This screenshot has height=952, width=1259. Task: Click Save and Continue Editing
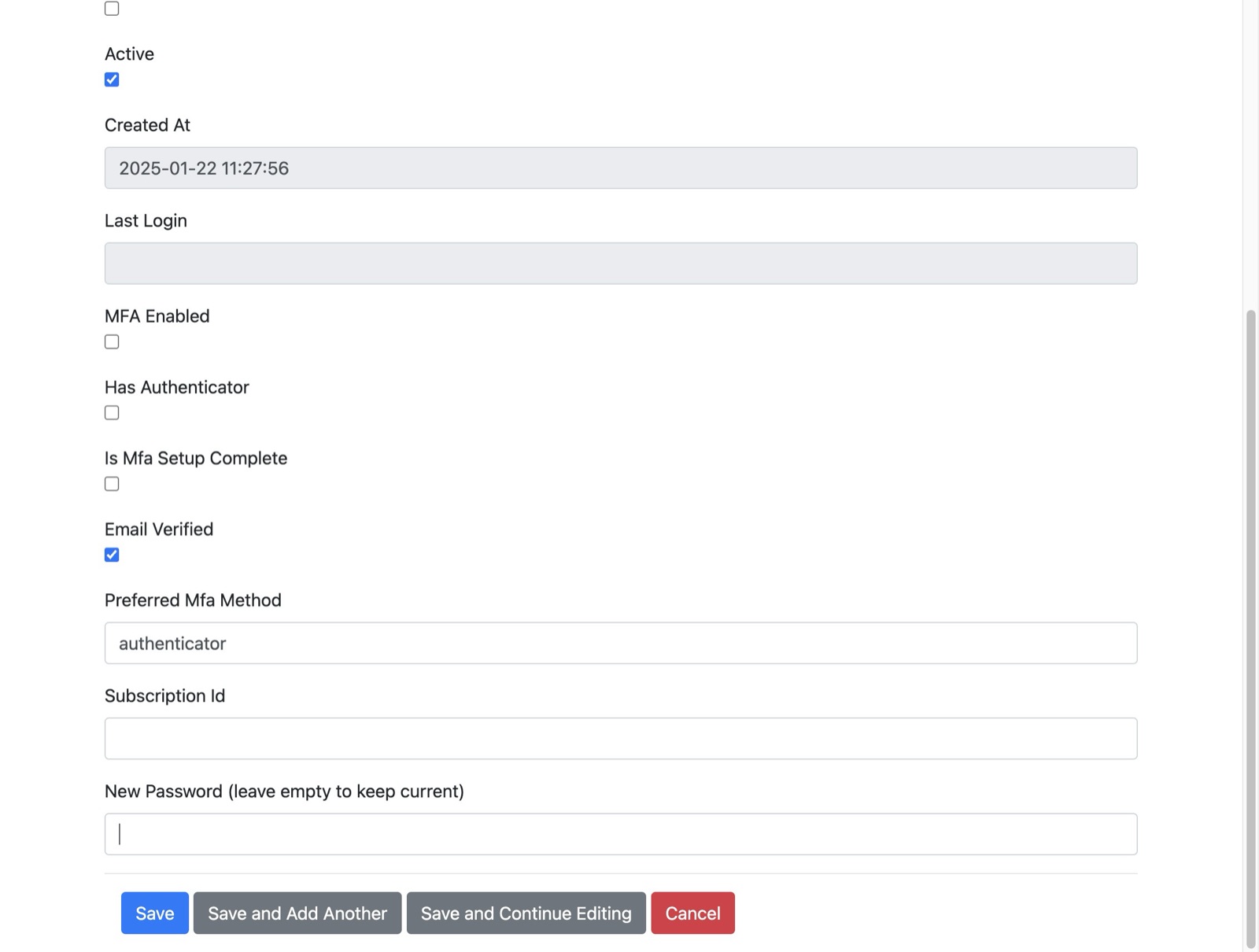tap(526, 913)
